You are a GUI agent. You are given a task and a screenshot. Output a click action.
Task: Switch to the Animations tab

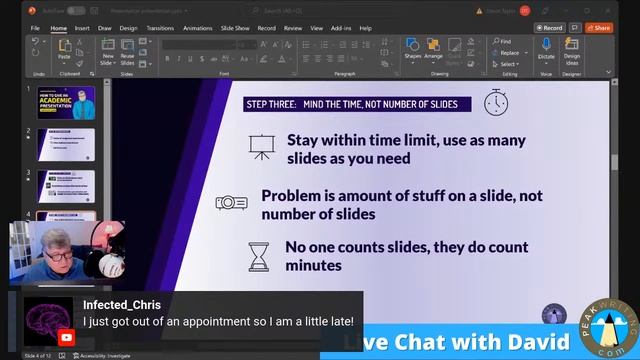pos(198,28)
